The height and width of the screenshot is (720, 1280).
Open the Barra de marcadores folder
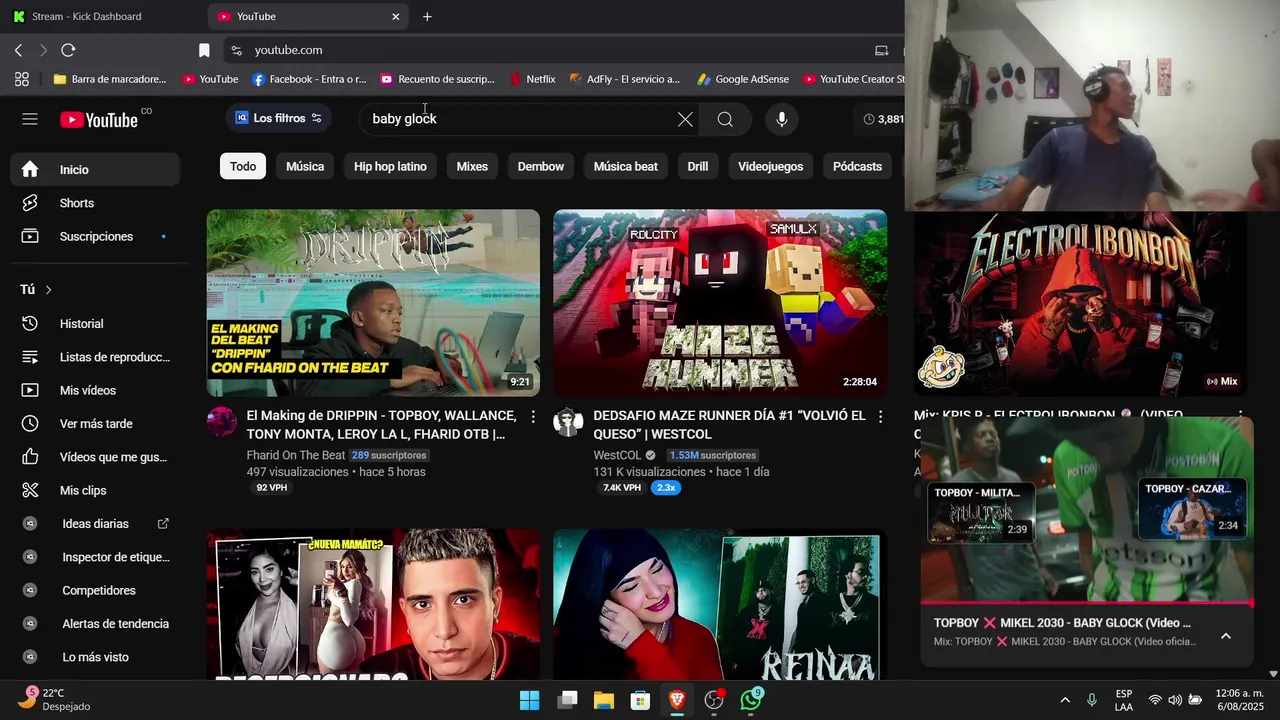(110, 79)
